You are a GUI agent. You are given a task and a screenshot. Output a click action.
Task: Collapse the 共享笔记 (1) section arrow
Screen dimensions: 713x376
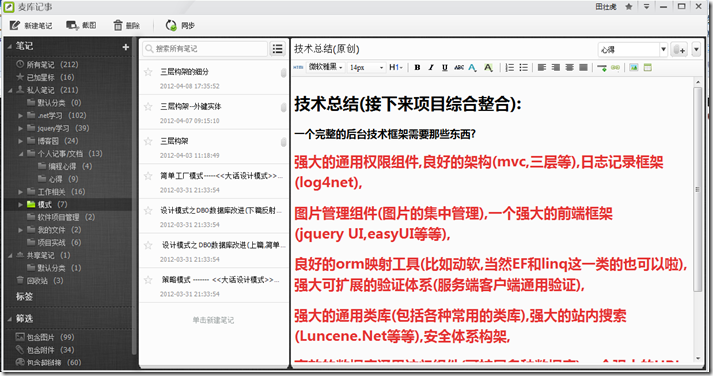coord(10,256)
